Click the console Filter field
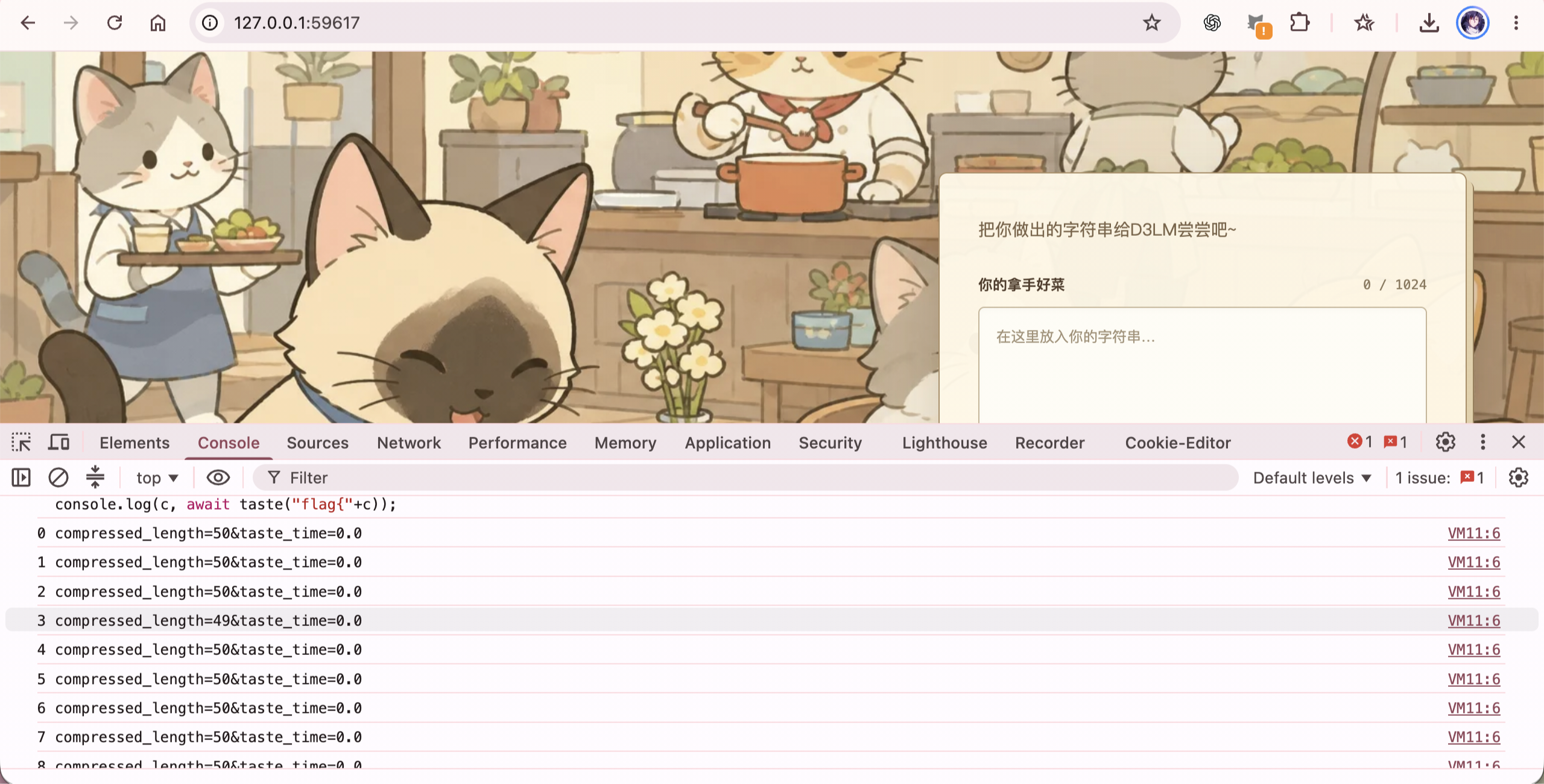 [x=745, y=478]
